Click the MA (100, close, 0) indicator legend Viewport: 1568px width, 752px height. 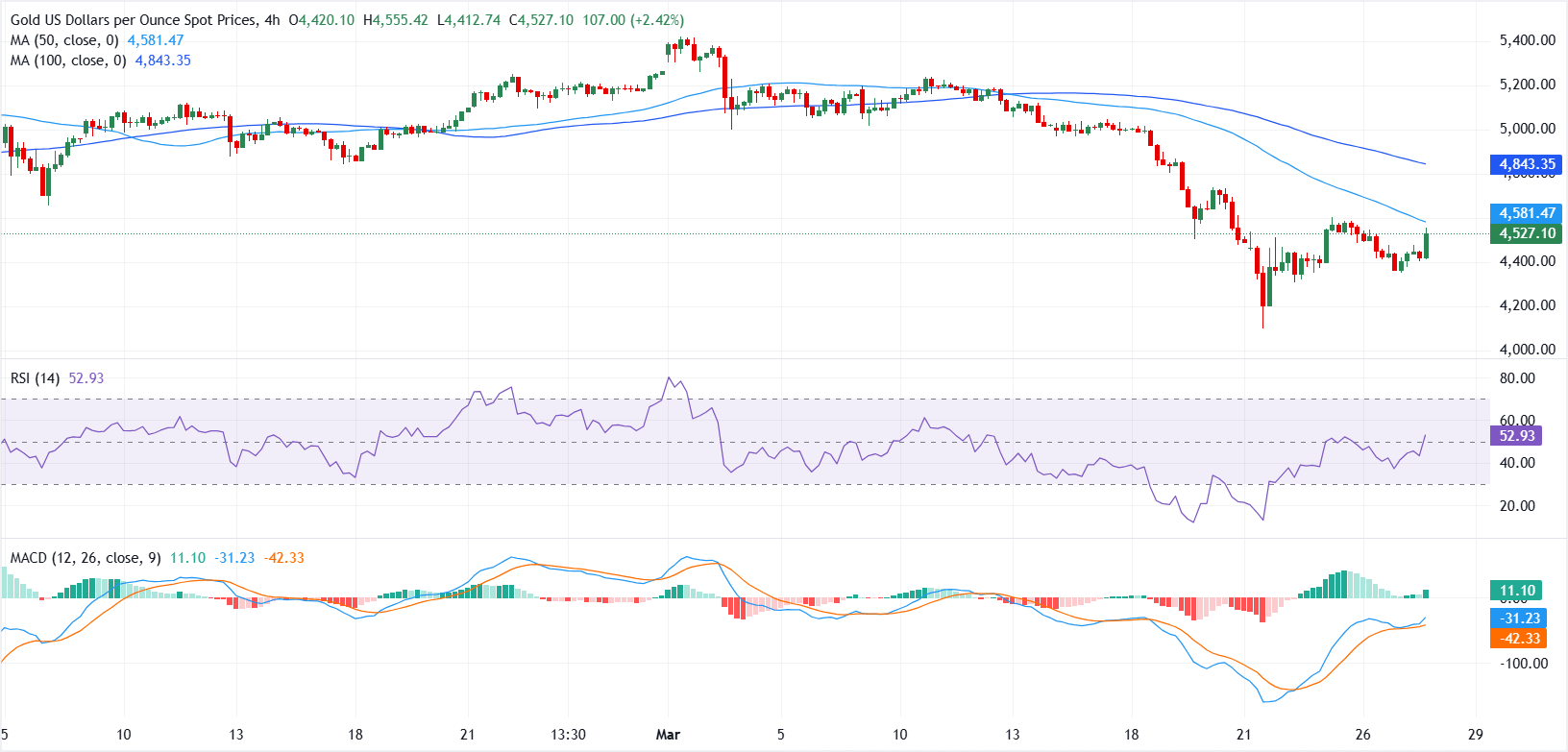point(68,61)
